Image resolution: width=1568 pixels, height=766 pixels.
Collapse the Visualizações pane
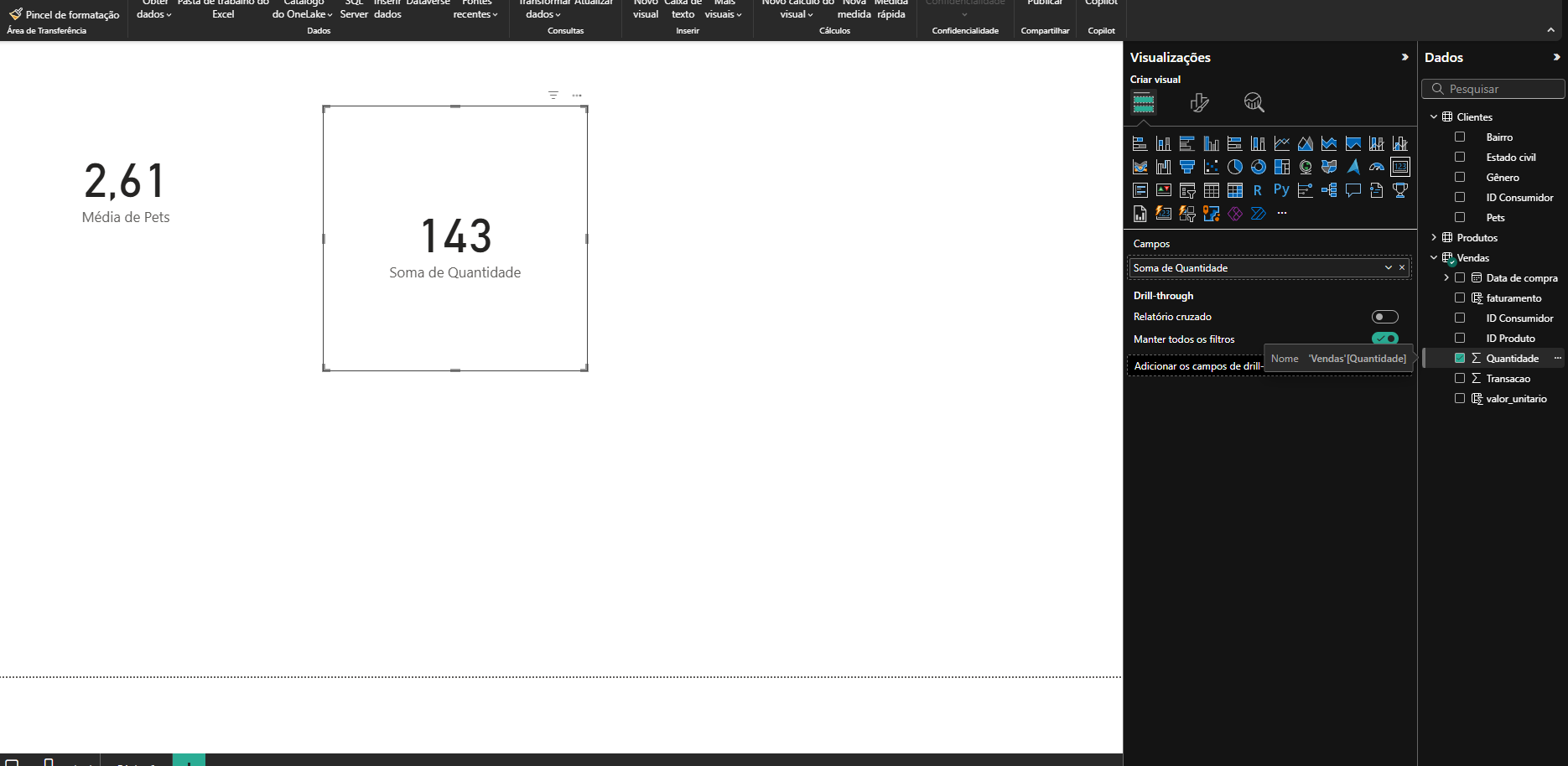click(1404, 57)
